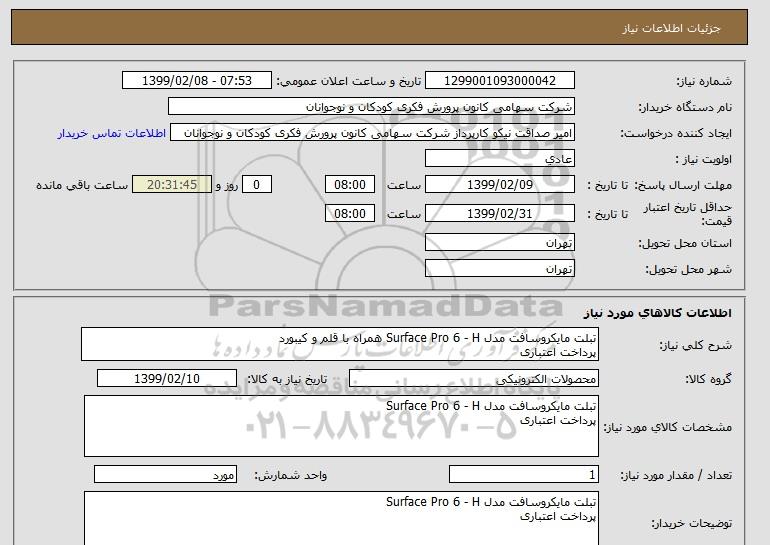
Task: Click the label حداقل تاریخ اعتبار قیمت
Action: pyautogui.click(x=688, y=214)
